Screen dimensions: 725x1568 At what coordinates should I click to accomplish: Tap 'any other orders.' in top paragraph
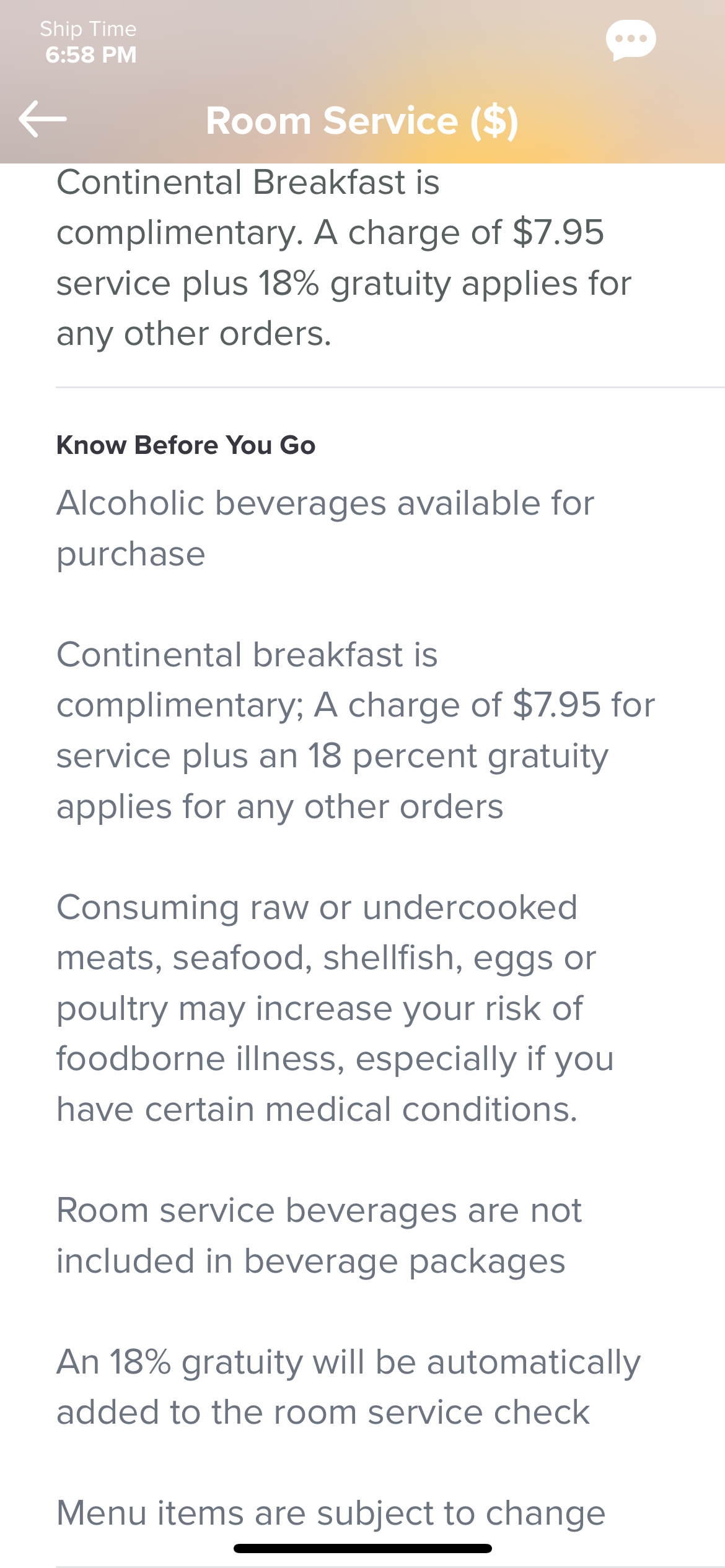(x=194, y=334)
